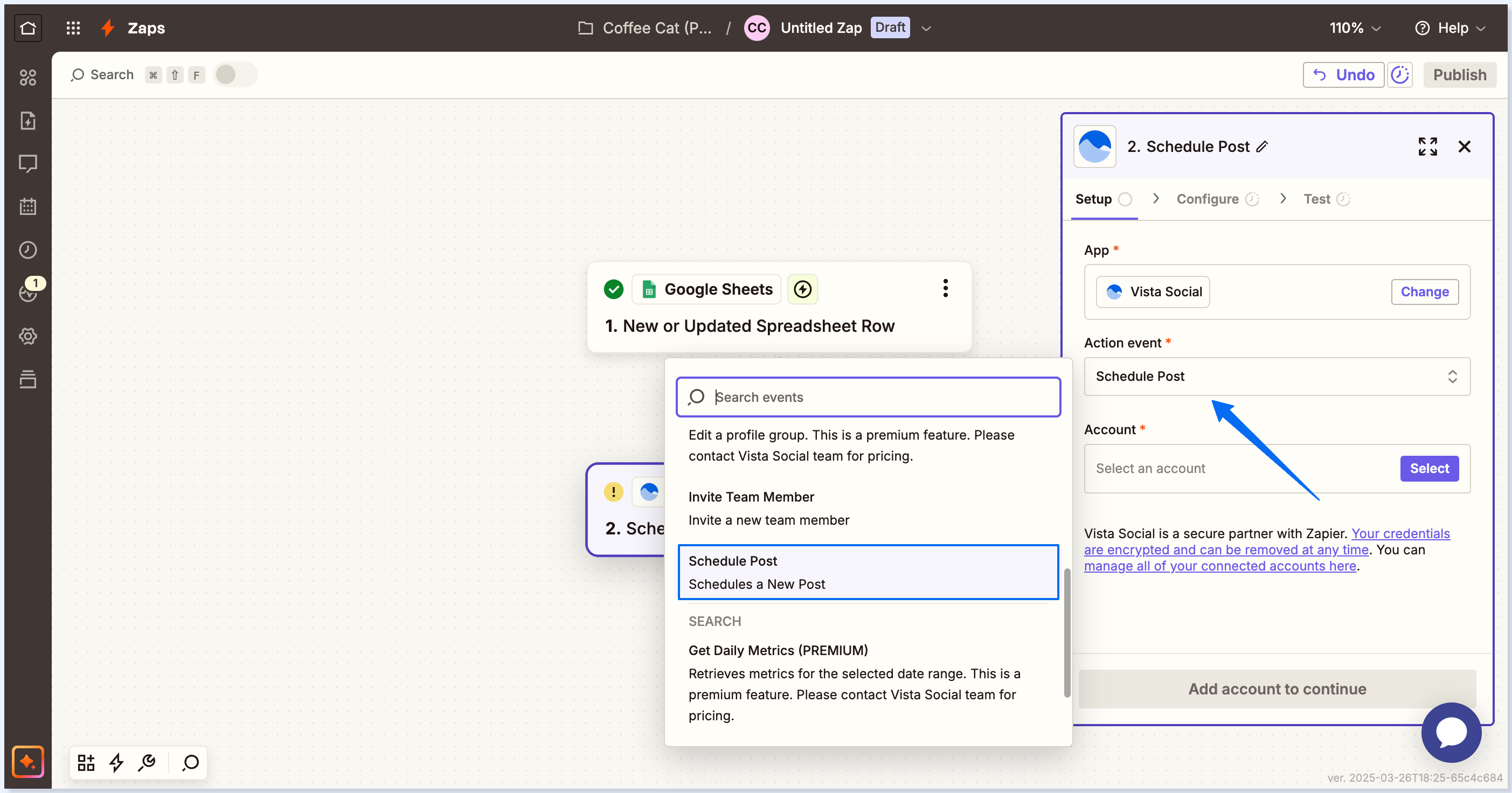1512x793 pixels.
Task: Open the sidebar versions stack icon
Action: [27, 379]
